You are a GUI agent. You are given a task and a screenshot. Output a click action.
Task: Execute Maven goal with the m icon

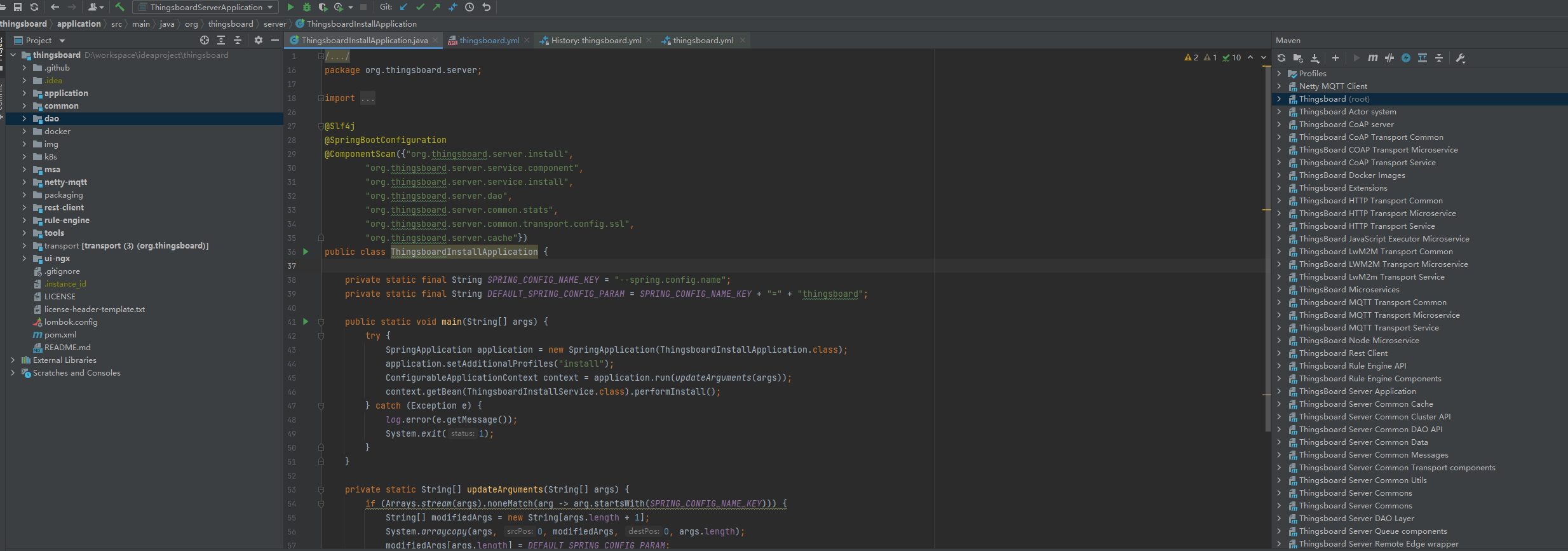[x=1373, y=58]
